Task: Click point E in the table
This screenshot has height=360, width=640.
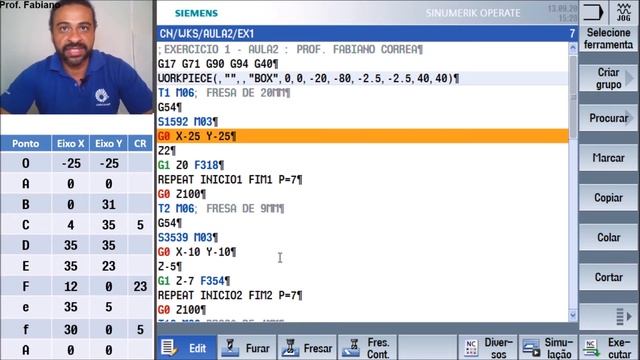Action: tap(26, 266)
